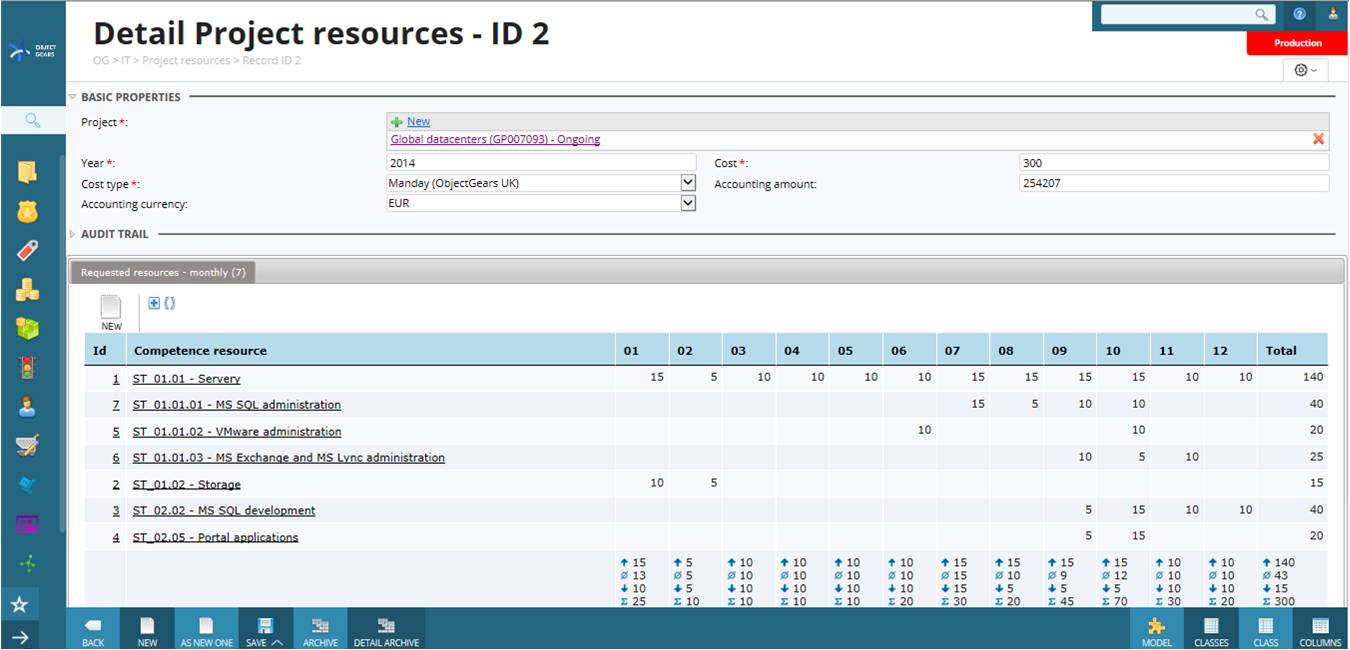Click the Accounting amount field
1350x650 pixels.
tap(1174, 183)
